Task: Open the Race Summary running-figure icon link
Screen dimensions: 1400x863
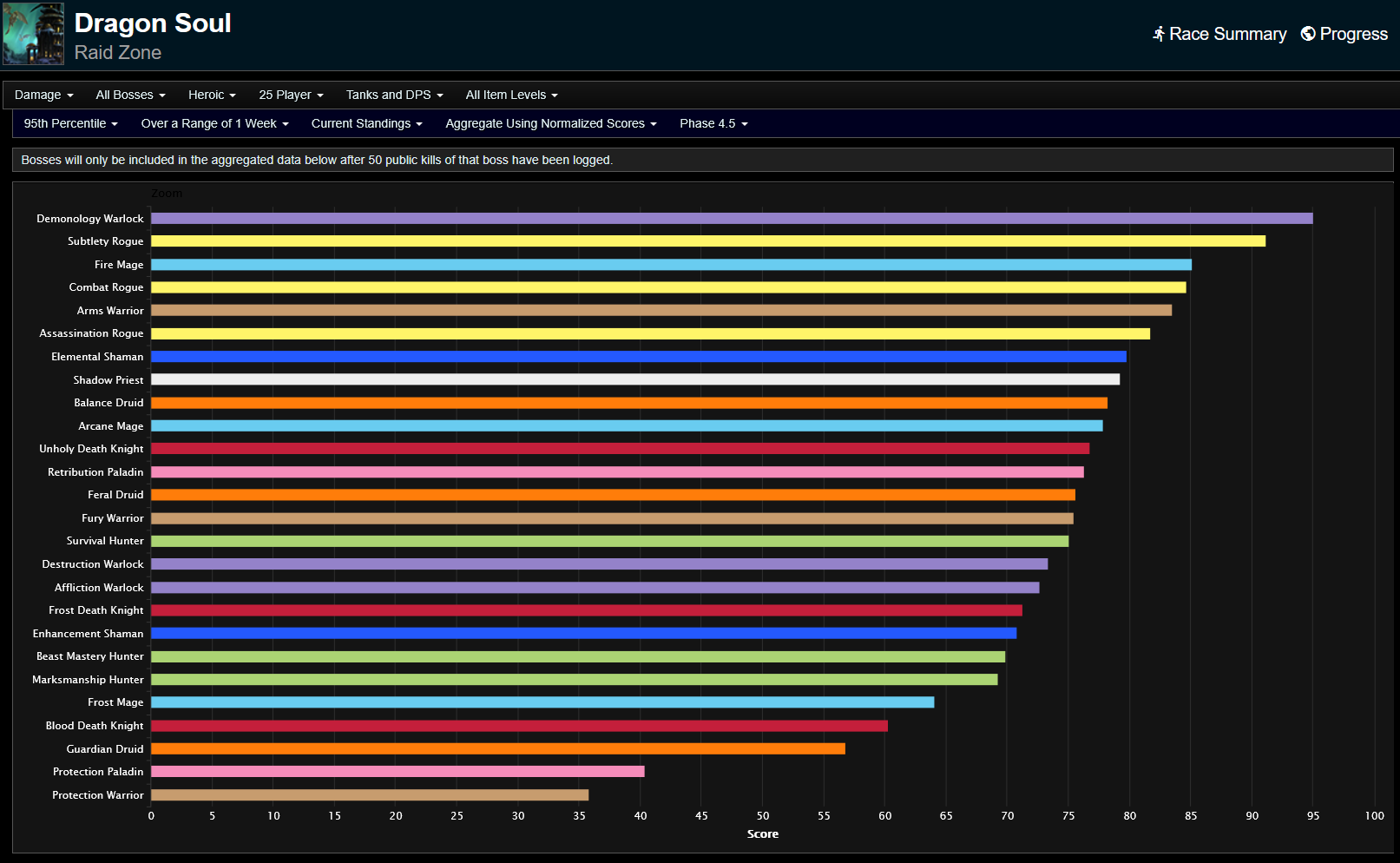Action: point(1159,34)
